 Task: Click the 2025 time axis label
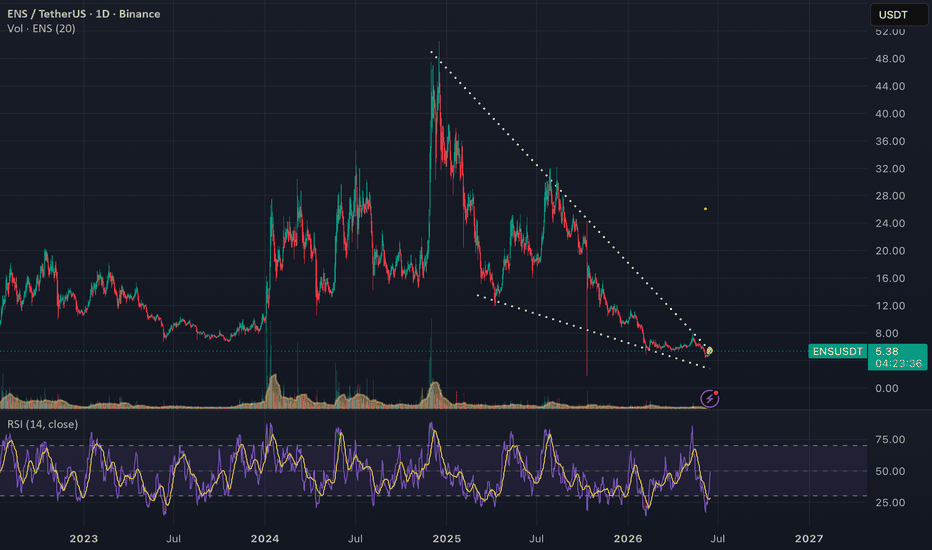[446, 539]
